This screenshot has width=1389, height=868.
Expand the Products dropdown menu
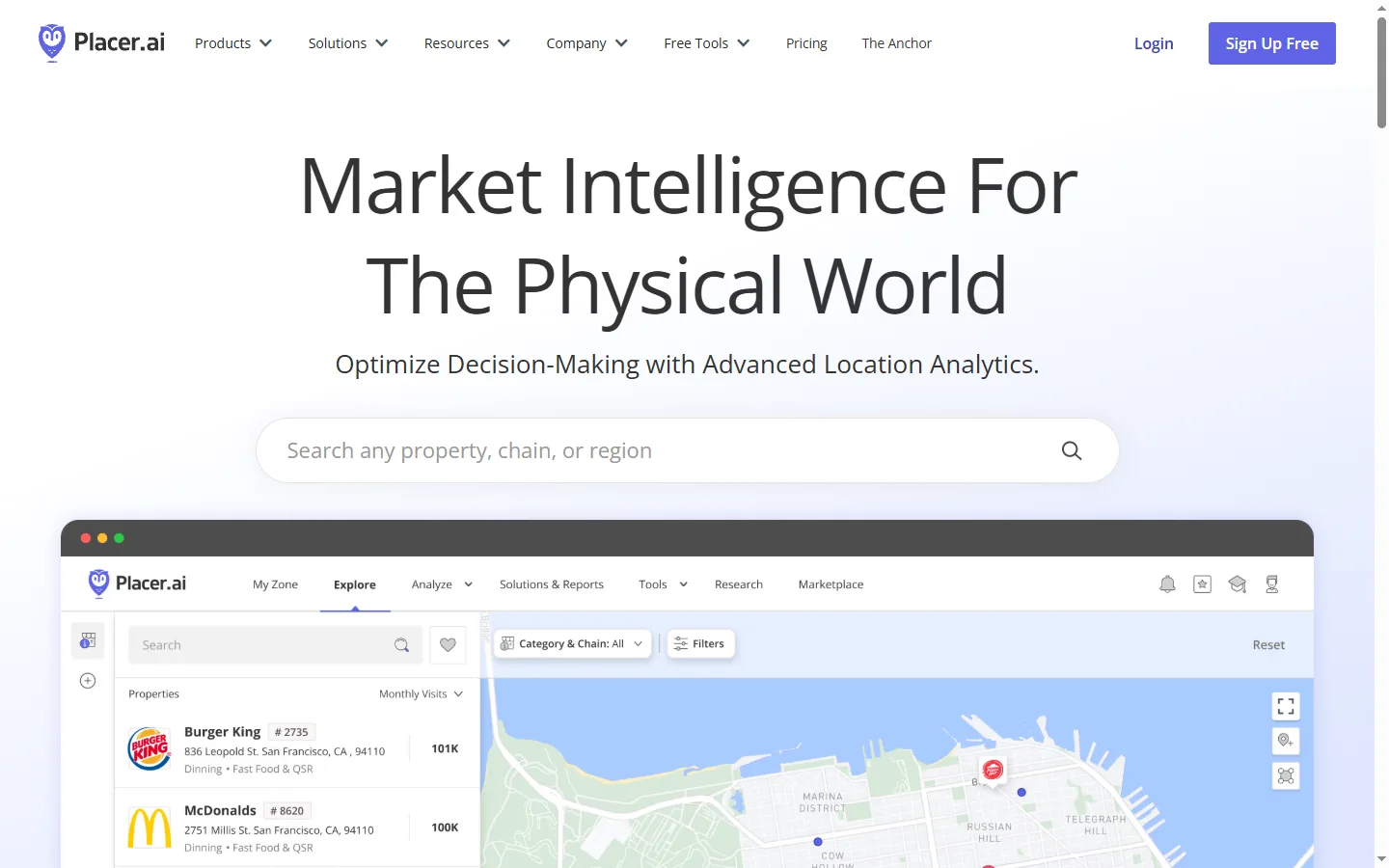pyautogui.click(x=233, y=43)
